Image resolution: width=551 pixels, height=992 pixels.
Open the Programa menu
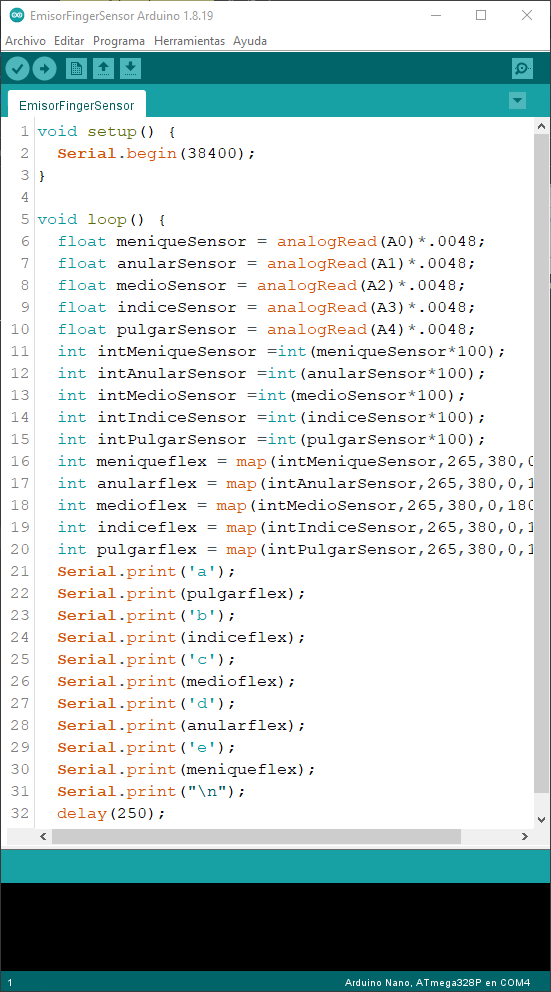[119, 41]
